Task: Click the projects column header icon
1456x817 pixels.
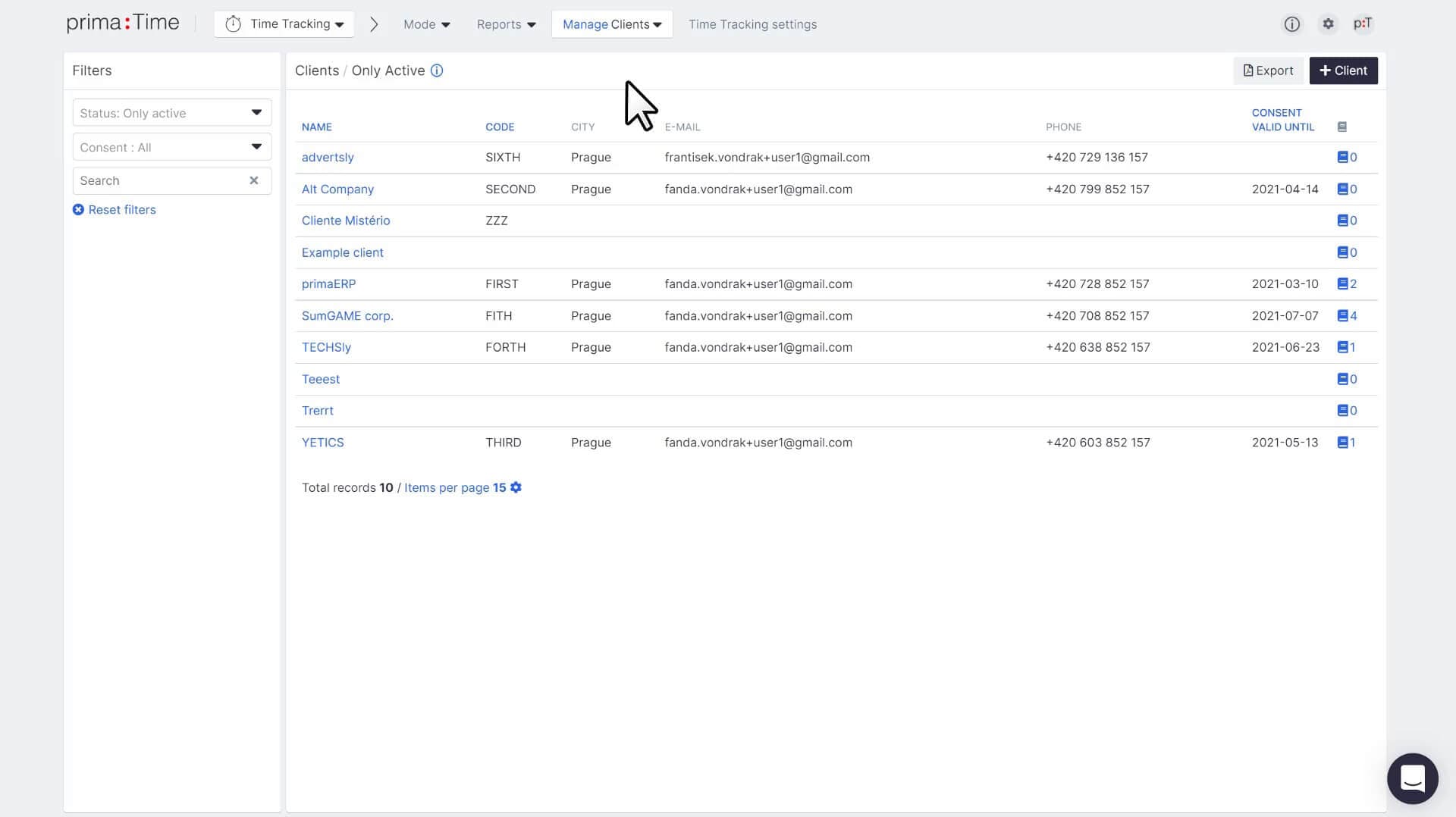Action: (1342, 127)
